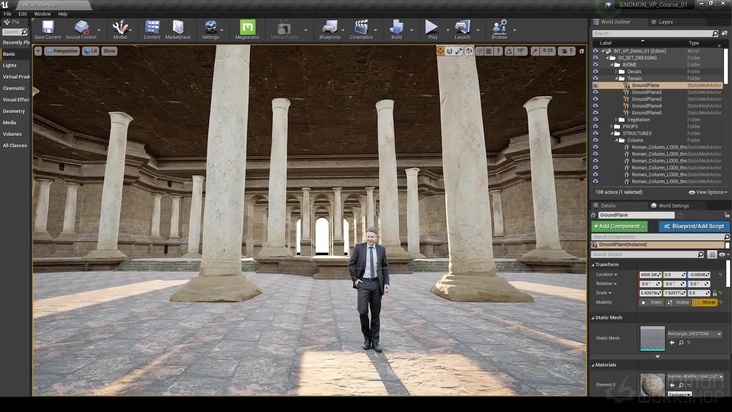Open the Lit view mode dropdown
Image resolution: width=732 pixels, height=412 pixels.
click(91, 51)
